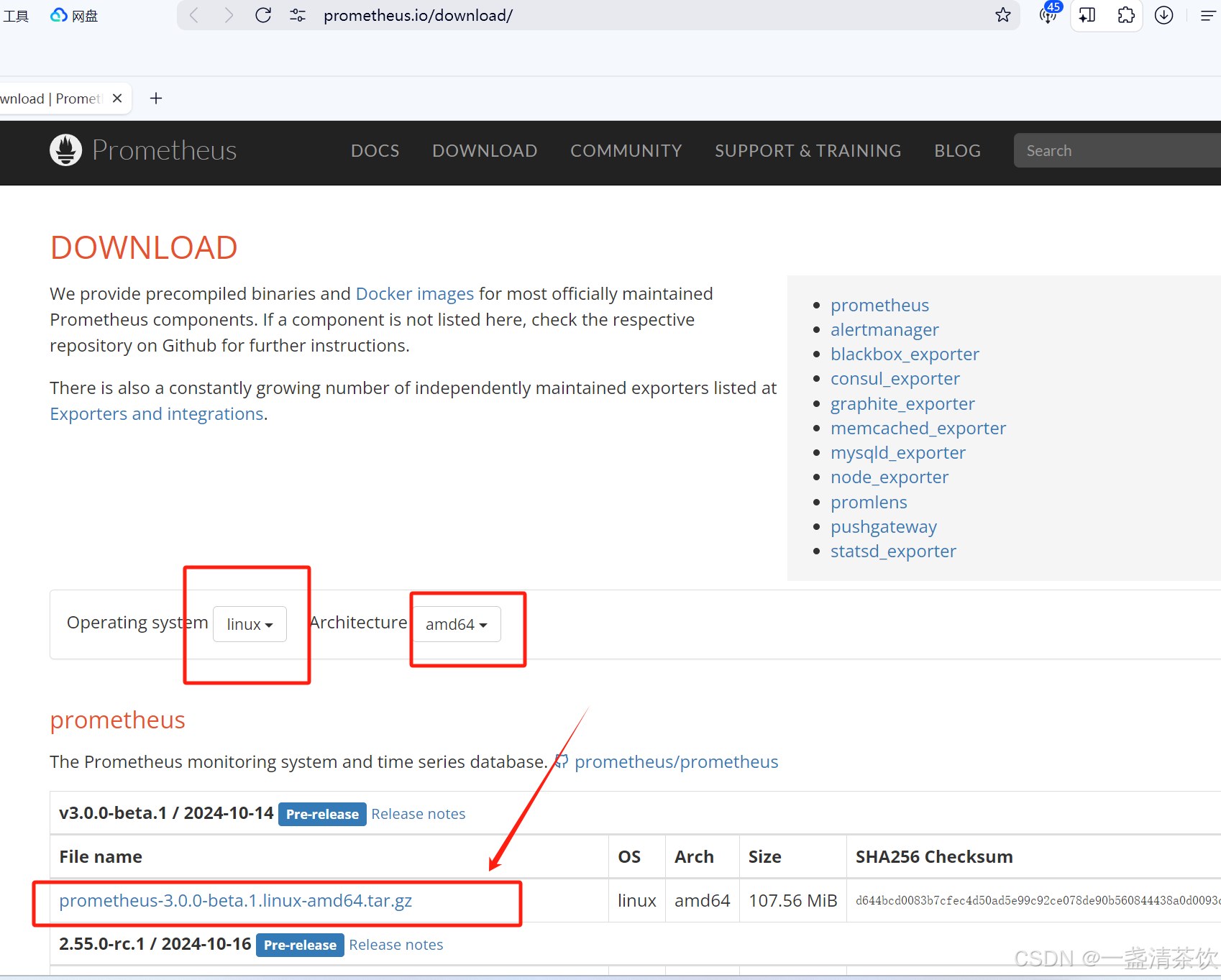Jump to mysqld_exporter section

(x=898, y=452)
